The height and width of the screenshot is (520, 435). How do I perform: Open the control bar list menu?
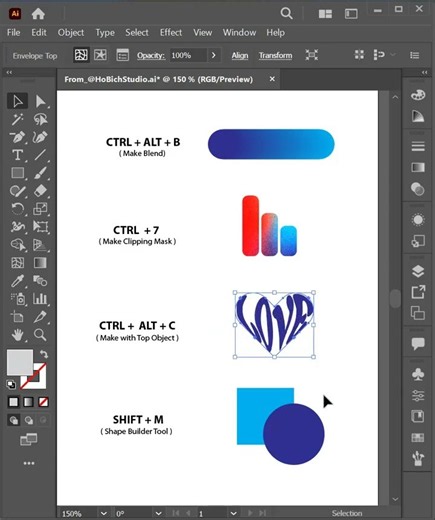point(415,55)
